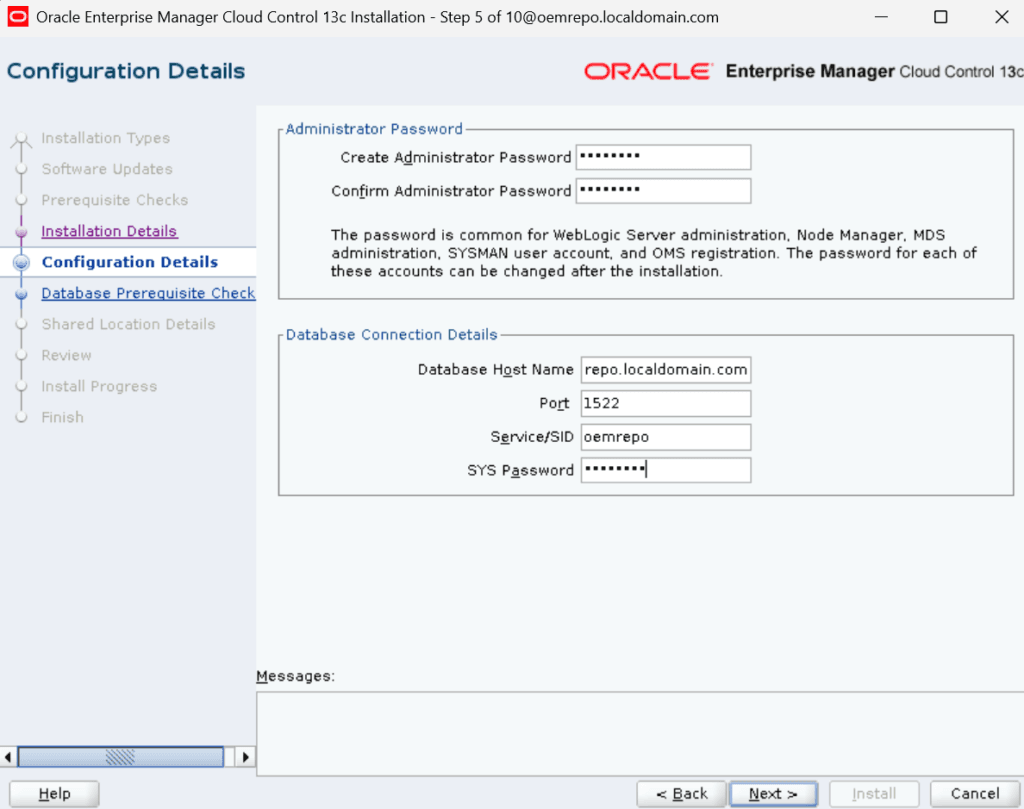The image size is (1024, 809).
Task: Click right arrow of sidebar horizontal scrollbar
Action: pyautogui.click(x=246, y=757)
